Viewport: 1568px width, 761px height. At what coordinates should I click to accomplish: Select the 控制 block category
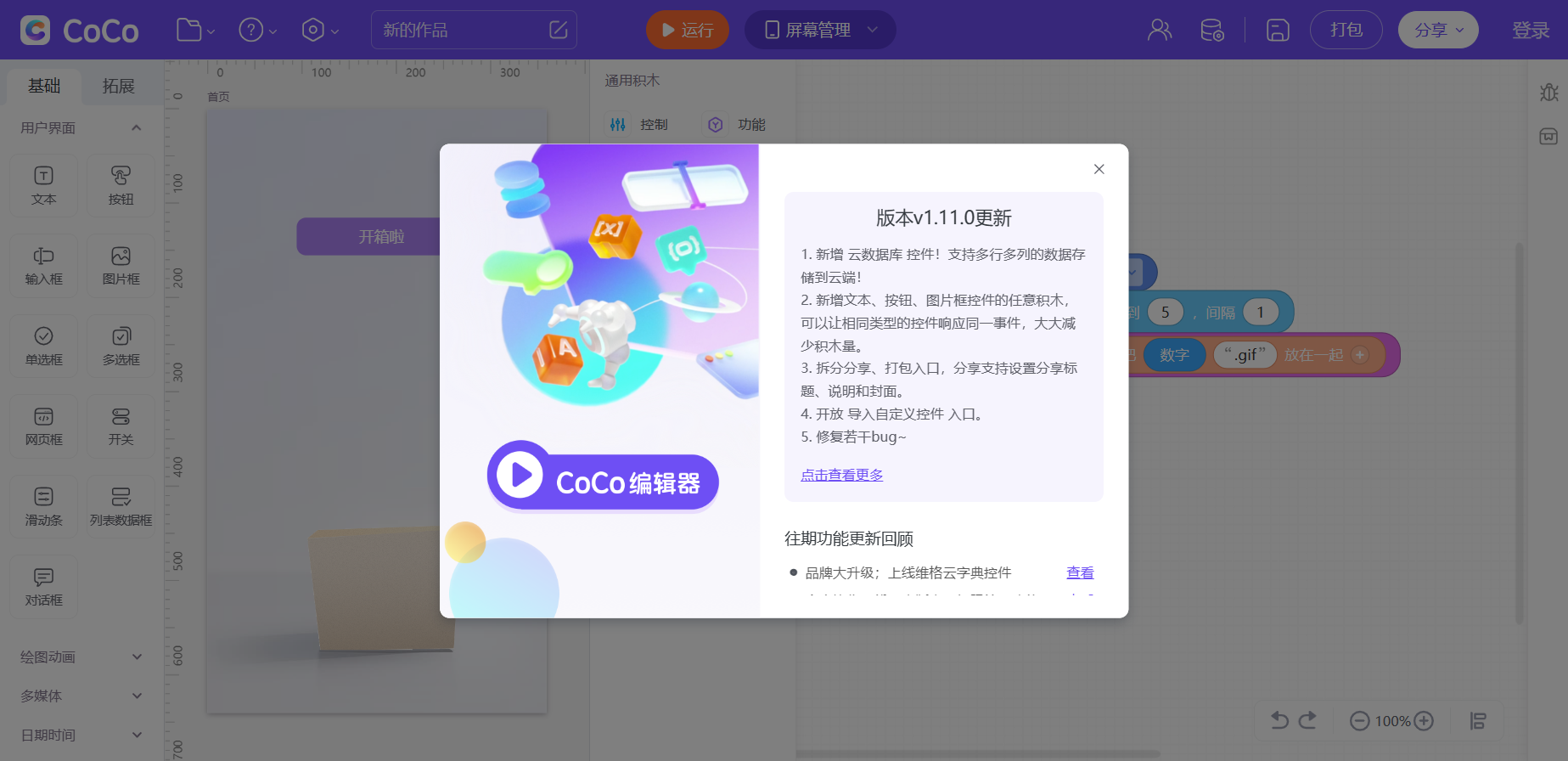click(x=639, y=125)
